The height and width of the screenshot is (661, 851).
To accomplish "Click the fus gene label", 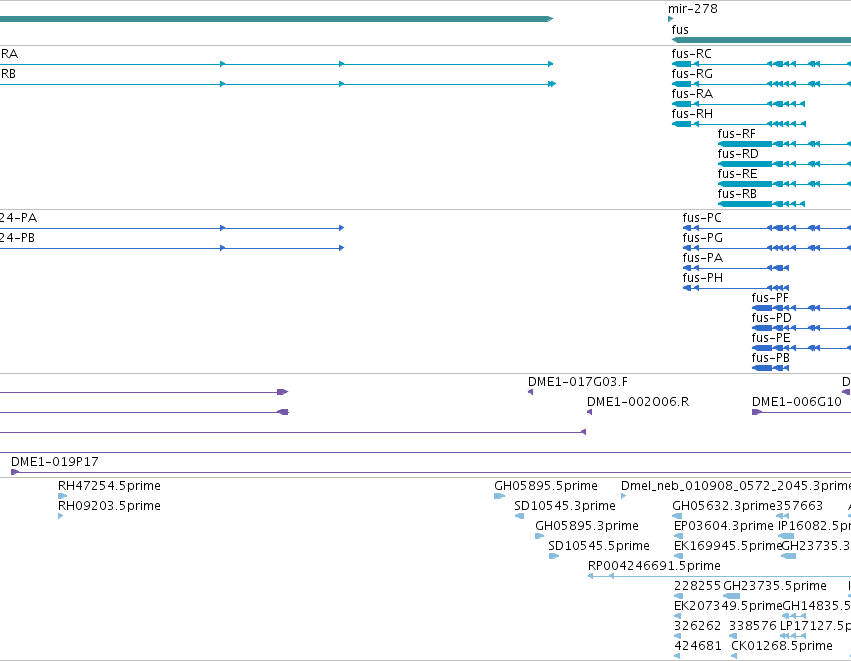I will pos(680,30).
